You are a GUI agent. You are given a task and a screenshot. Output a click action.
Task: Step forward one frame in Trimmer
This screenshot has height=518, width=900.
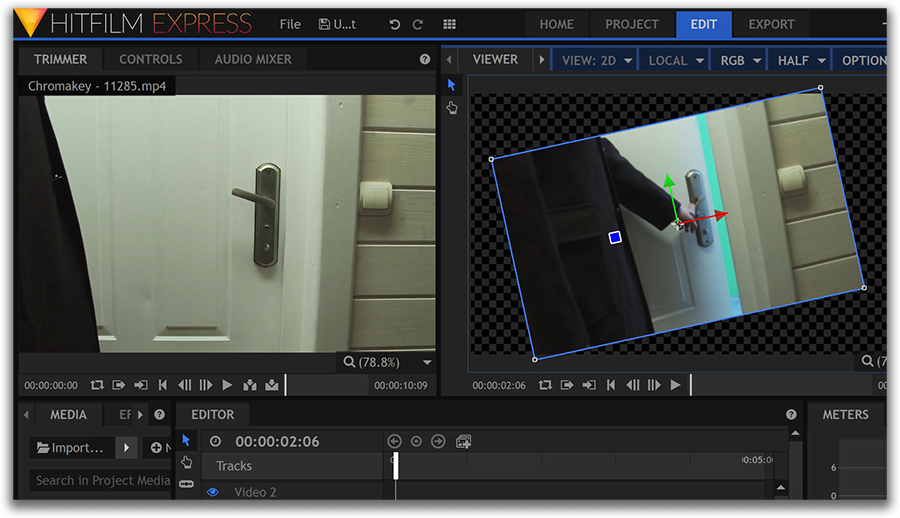206,385
